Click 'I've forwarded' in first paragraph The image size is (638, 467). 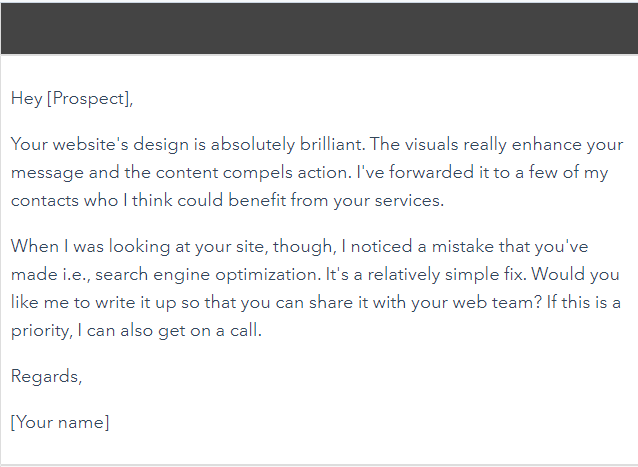(415, 172)
